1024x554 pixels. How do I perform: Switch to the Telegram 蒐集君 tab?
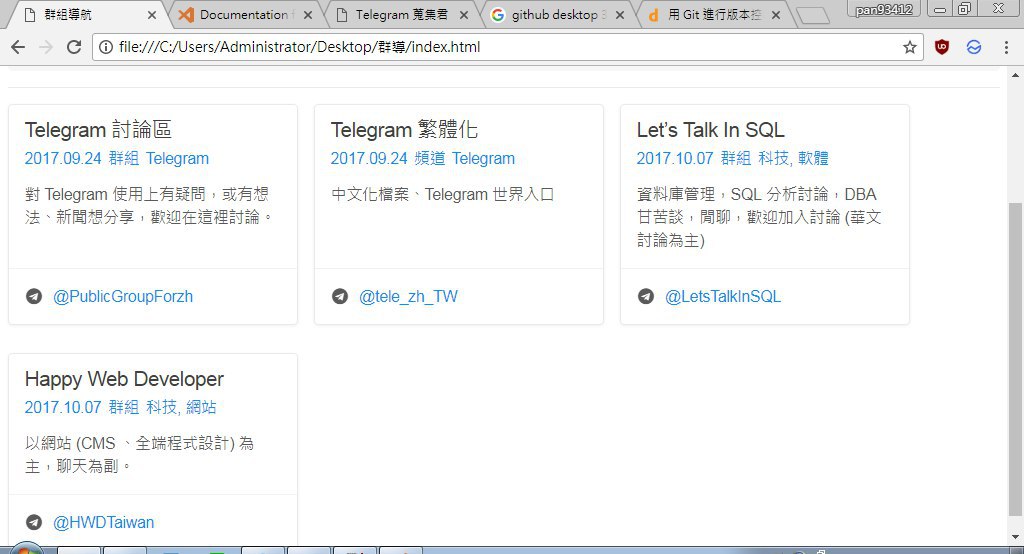(x=400, y=14)
